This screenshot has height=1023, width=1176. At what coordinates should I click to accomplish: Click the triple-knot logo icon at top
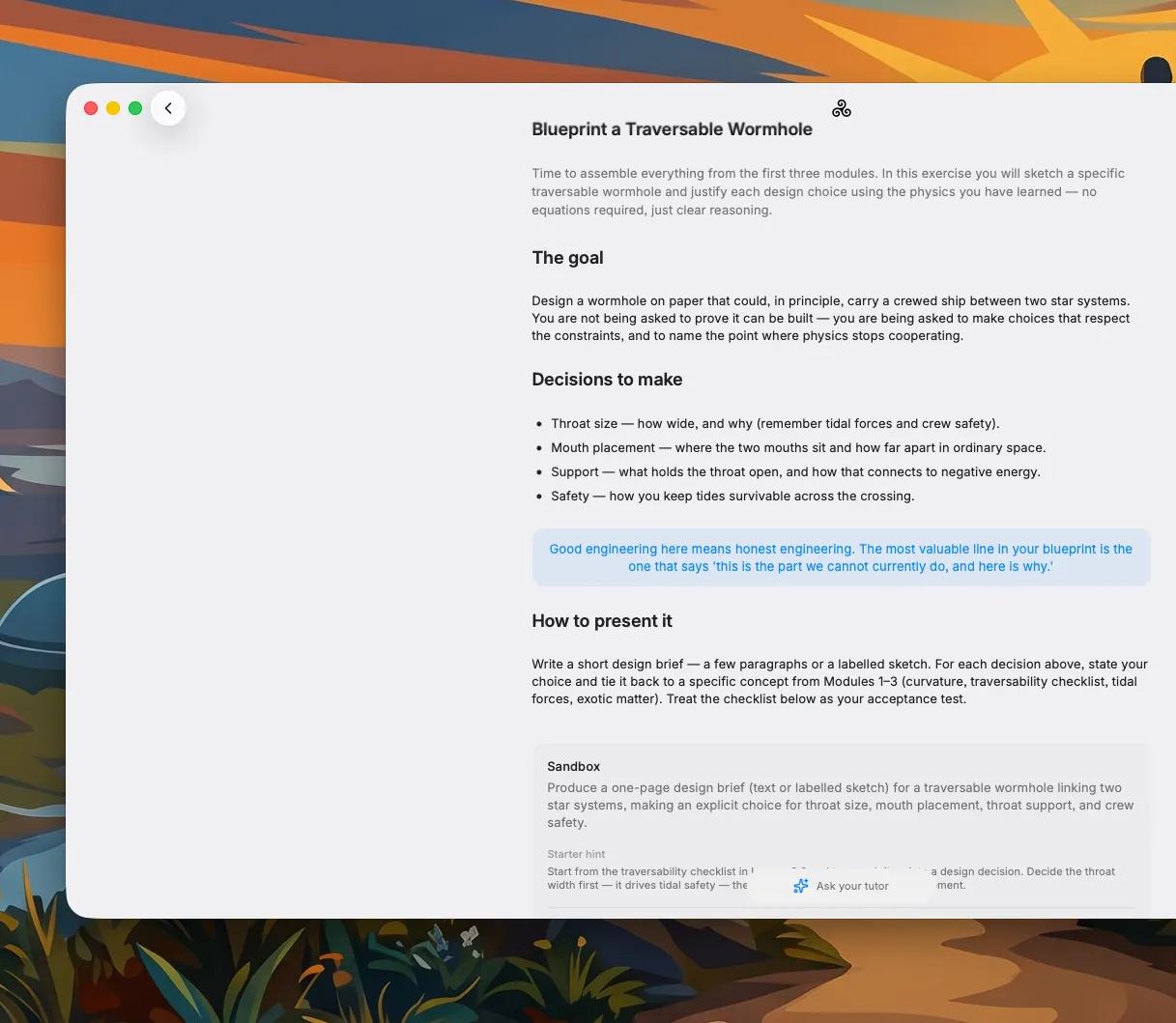coord(842,109)
